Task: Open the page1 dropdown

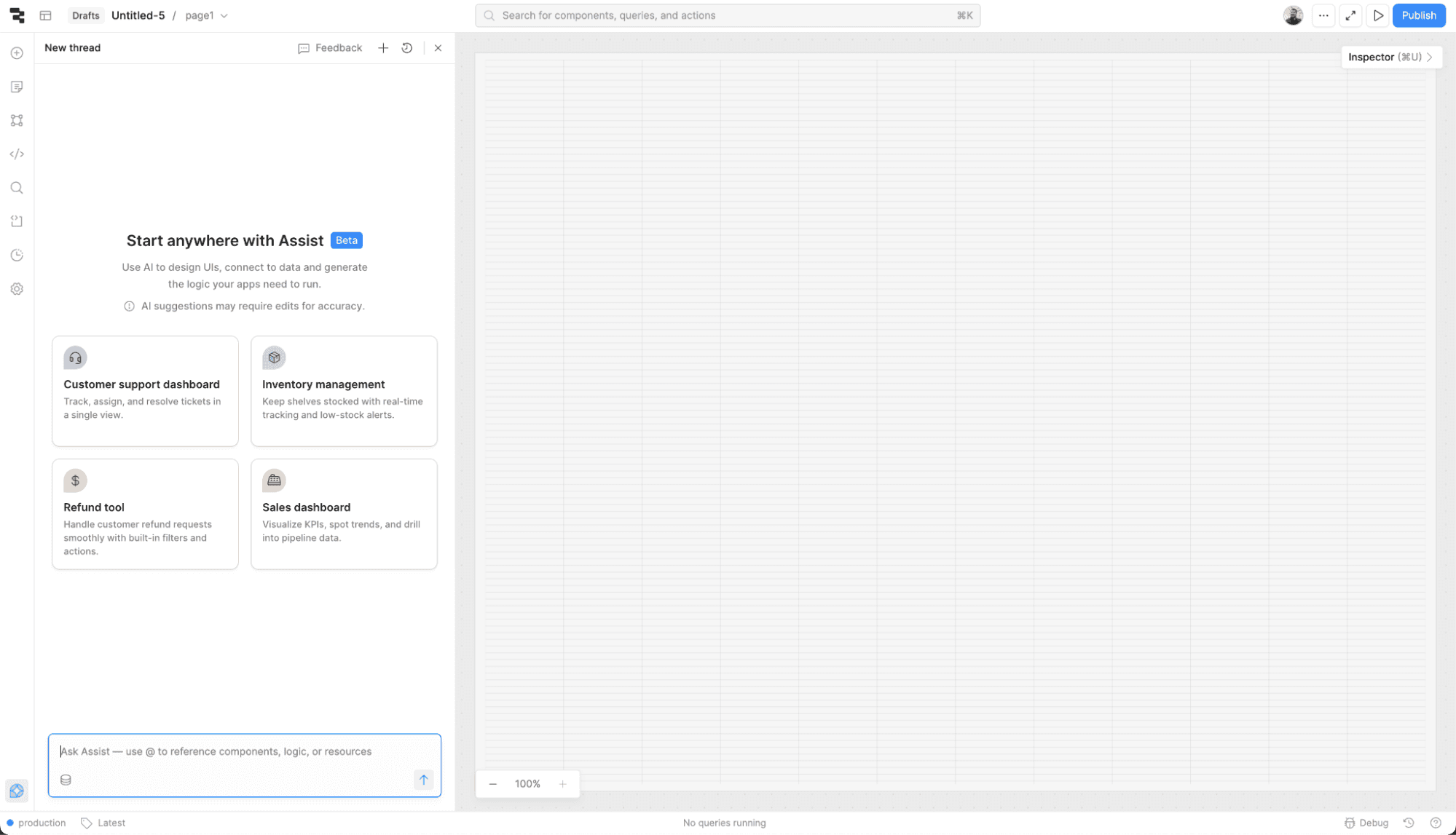Action: pyautogui.click(x=206, y=15)
